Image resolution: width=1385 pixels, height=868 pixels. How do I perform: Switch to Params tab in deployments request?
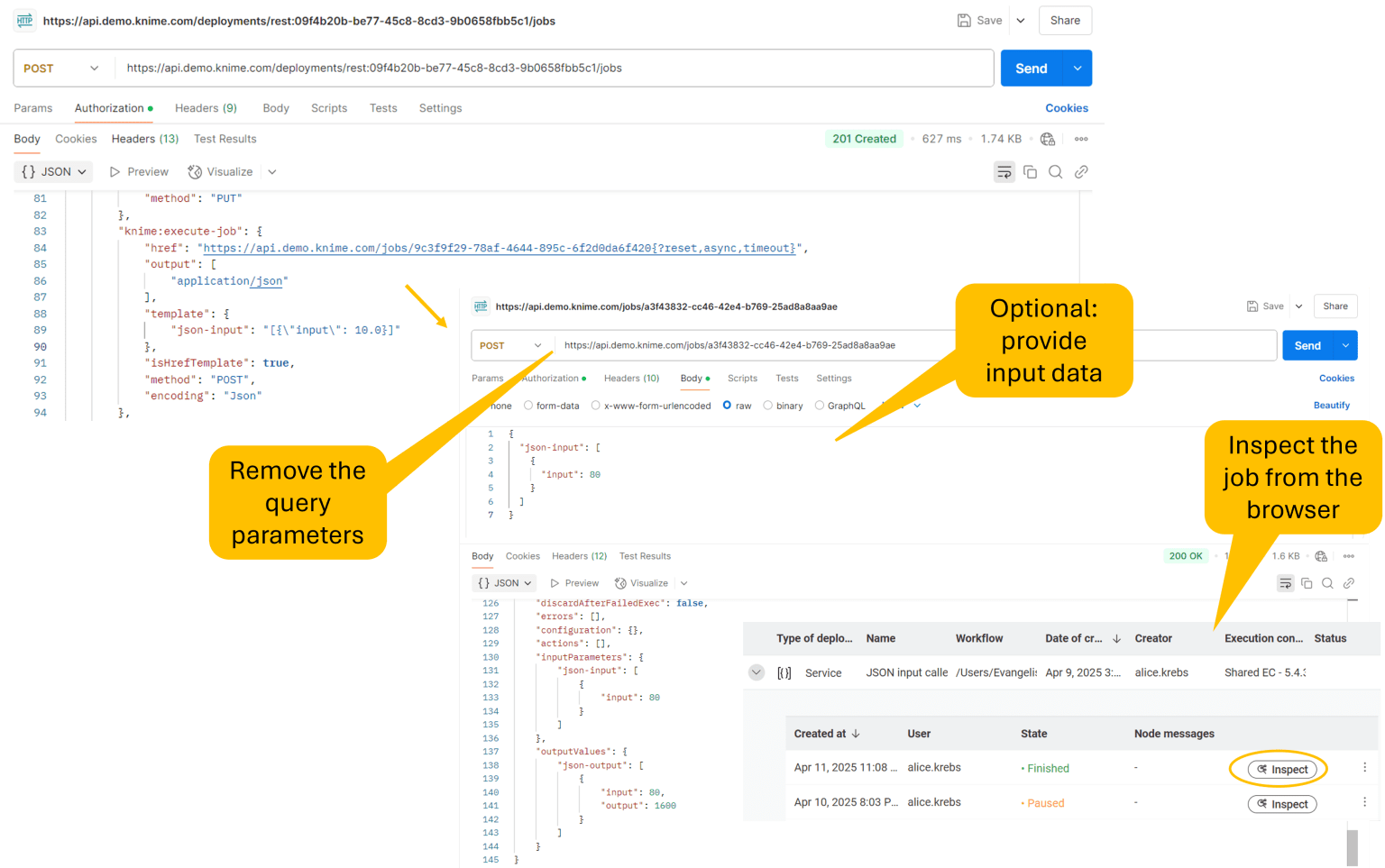tap(33, 108)
